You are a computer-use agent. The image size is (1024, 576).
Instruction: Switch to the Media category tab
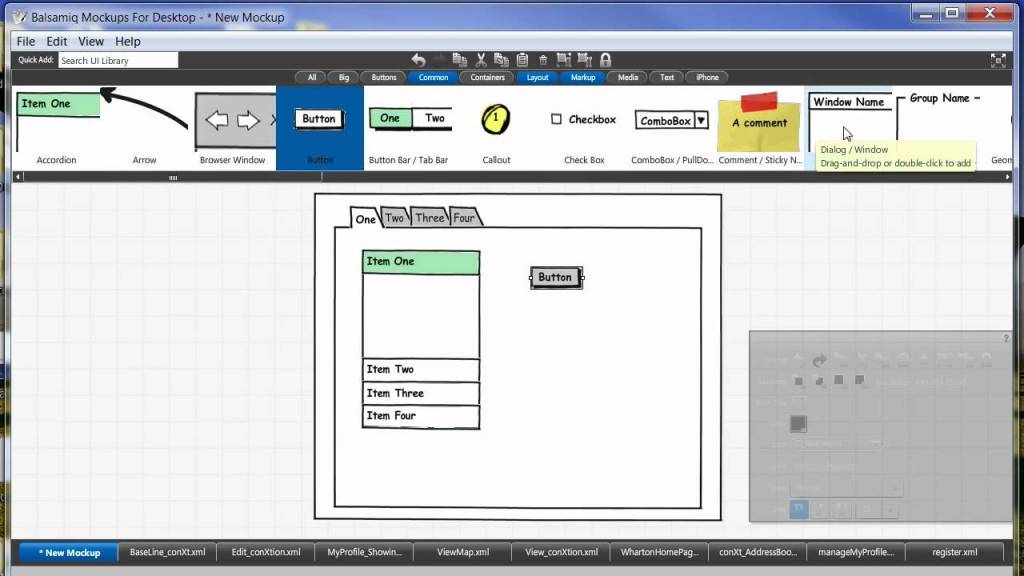coord(626,76)
